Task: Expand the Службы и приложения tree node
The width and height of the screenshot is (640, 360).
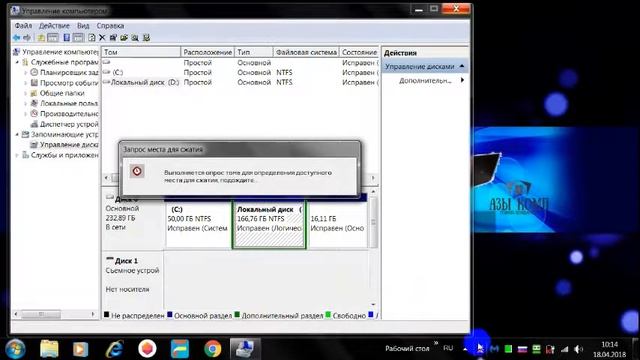Action: coord(17,155)
